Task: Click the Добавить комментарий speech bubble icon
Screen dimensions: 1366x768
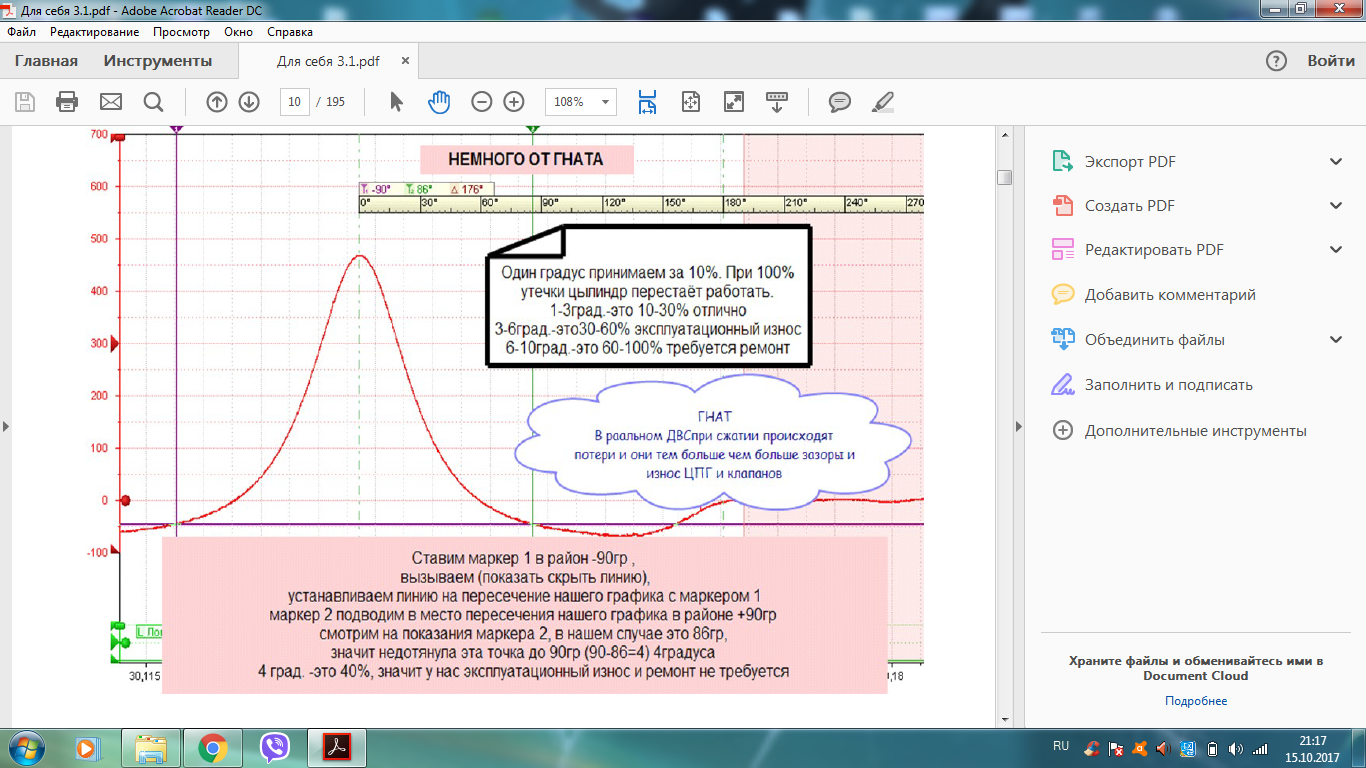Action: (x=1062, y=294)
